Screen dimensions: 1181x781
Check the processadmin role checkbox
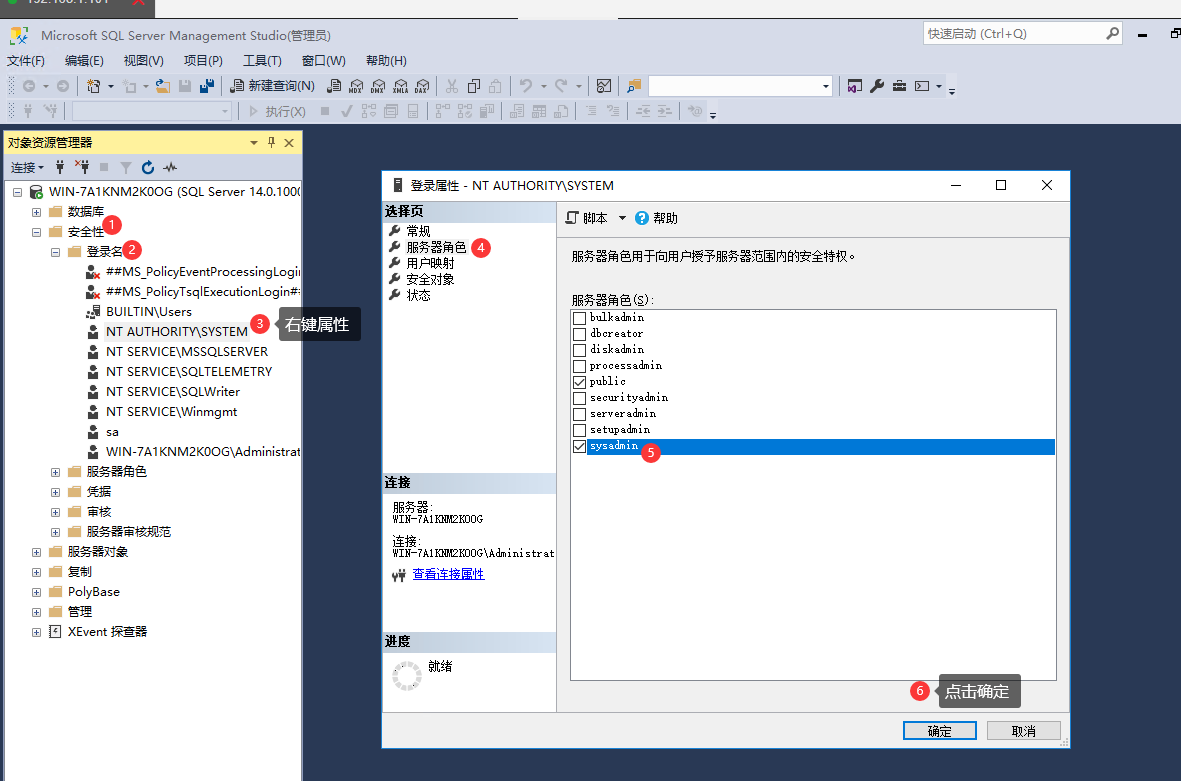click(579, 366)
